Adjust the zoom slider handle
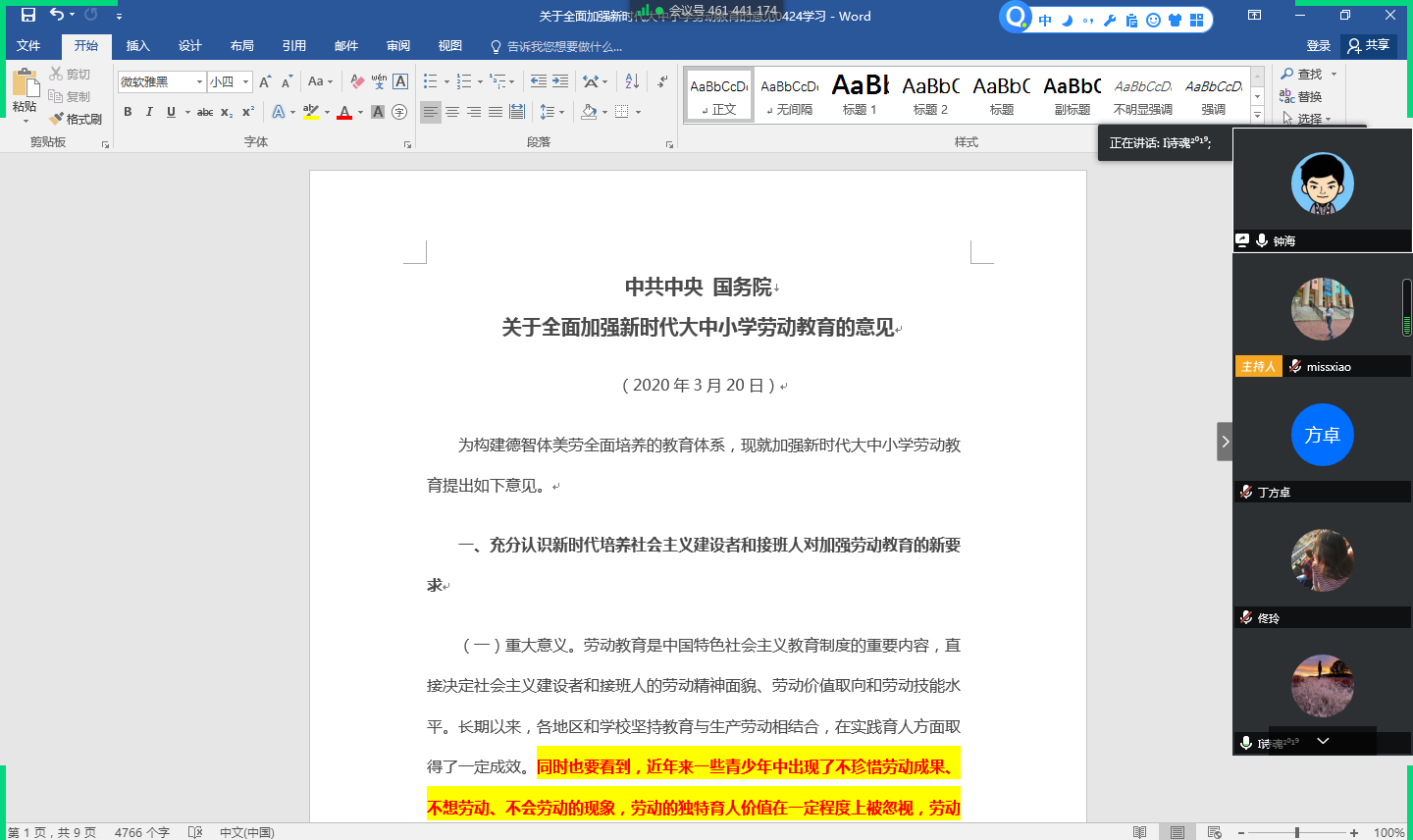Screen dimensions: 1413x840 pyautogui.click(x=1297, y=832)
